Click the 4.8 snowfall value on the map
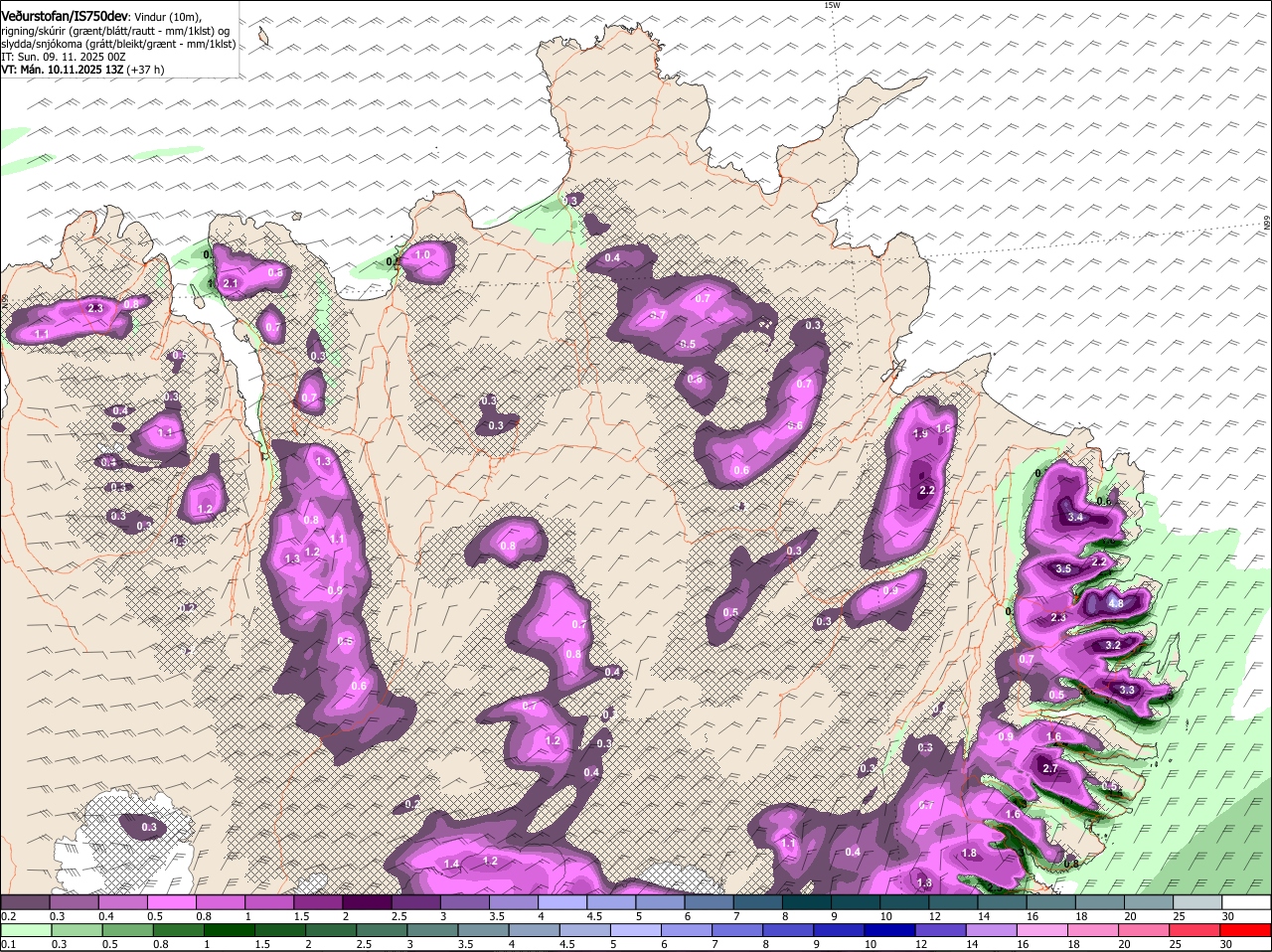Image resolution: width=1272 pixels, height=952 pixels. pyautogui.click(x=1115, y=603)
